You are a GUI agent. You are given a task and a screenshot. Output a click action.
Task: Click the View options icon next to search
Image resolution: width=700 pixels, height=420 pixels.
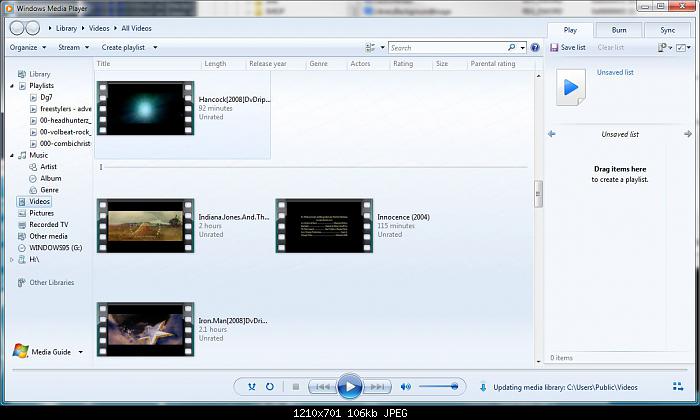coord(371,47)
